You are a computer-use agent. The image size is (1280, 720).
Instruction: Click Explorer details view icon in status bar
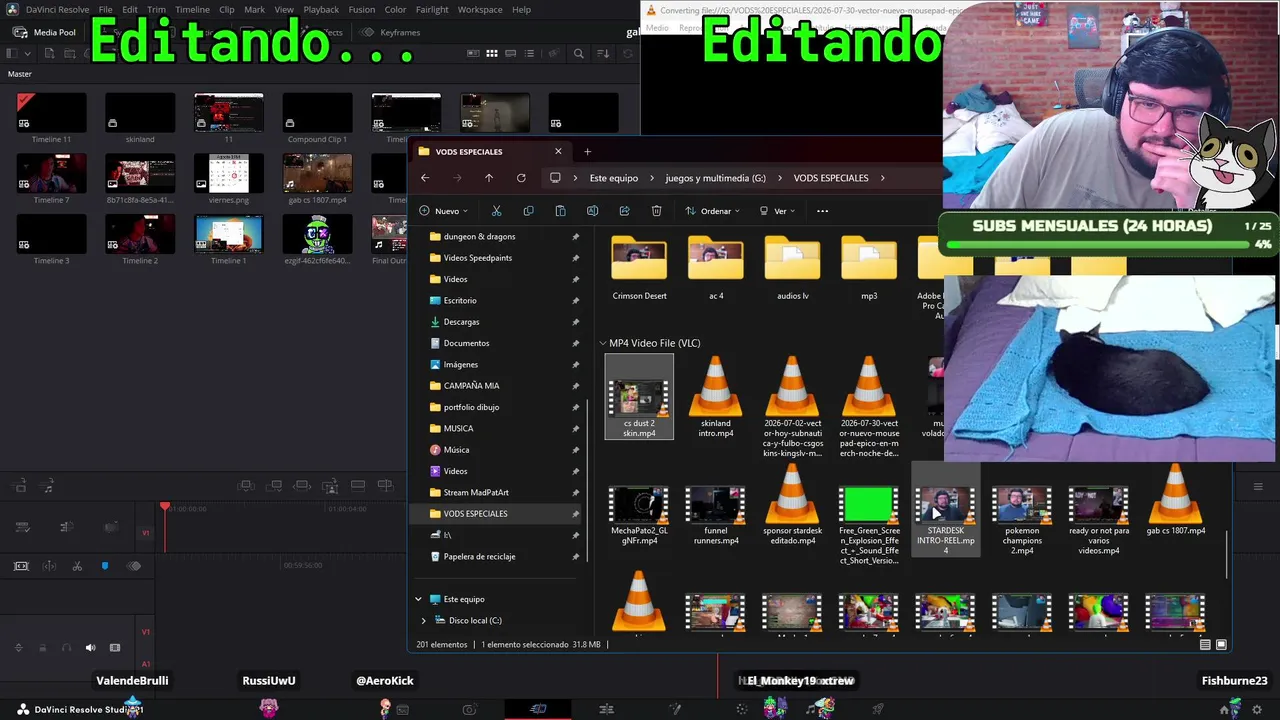click(1205, 645)
